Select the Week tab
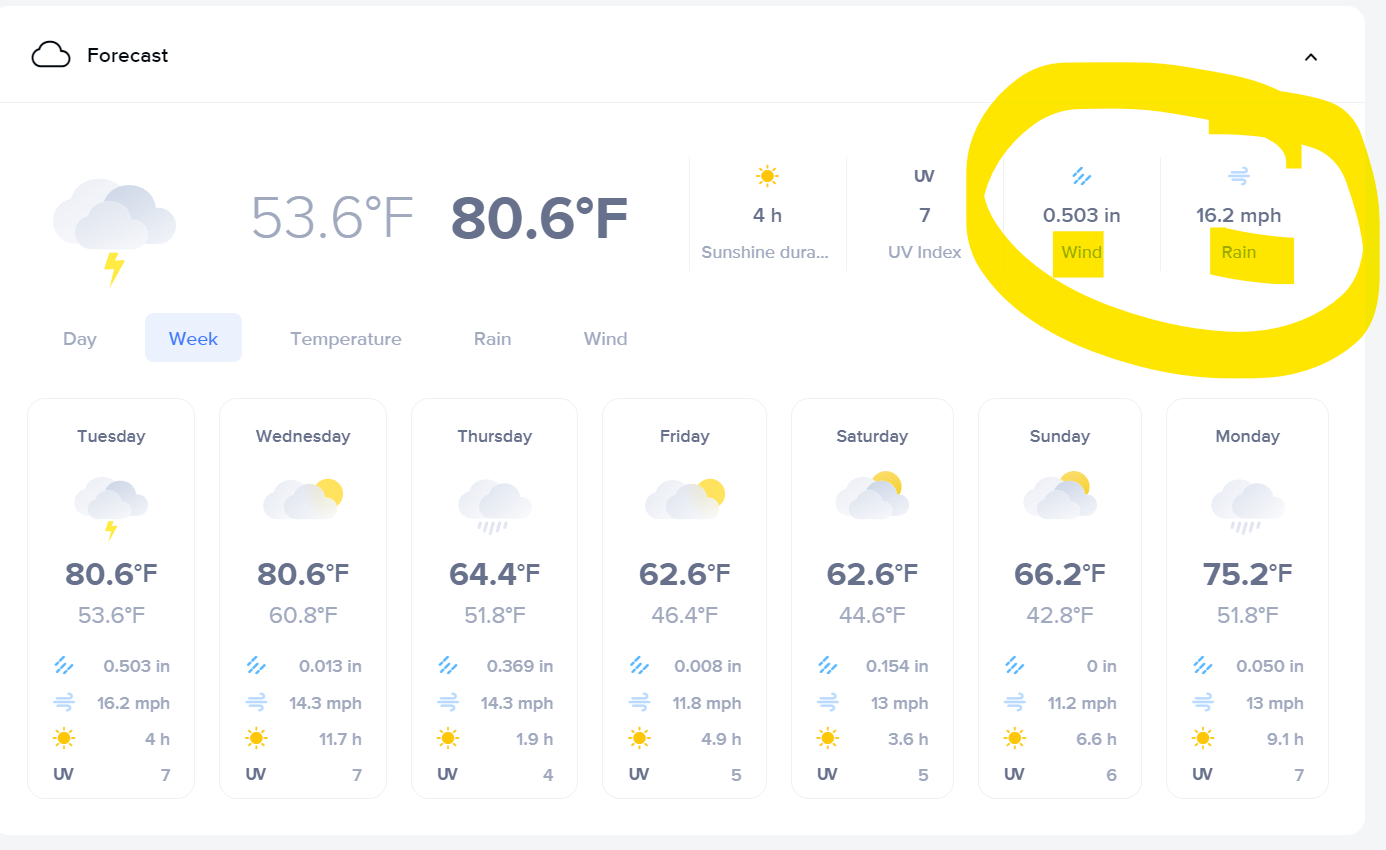Viewport: 1386px width, 850px height. coord(193,338)
